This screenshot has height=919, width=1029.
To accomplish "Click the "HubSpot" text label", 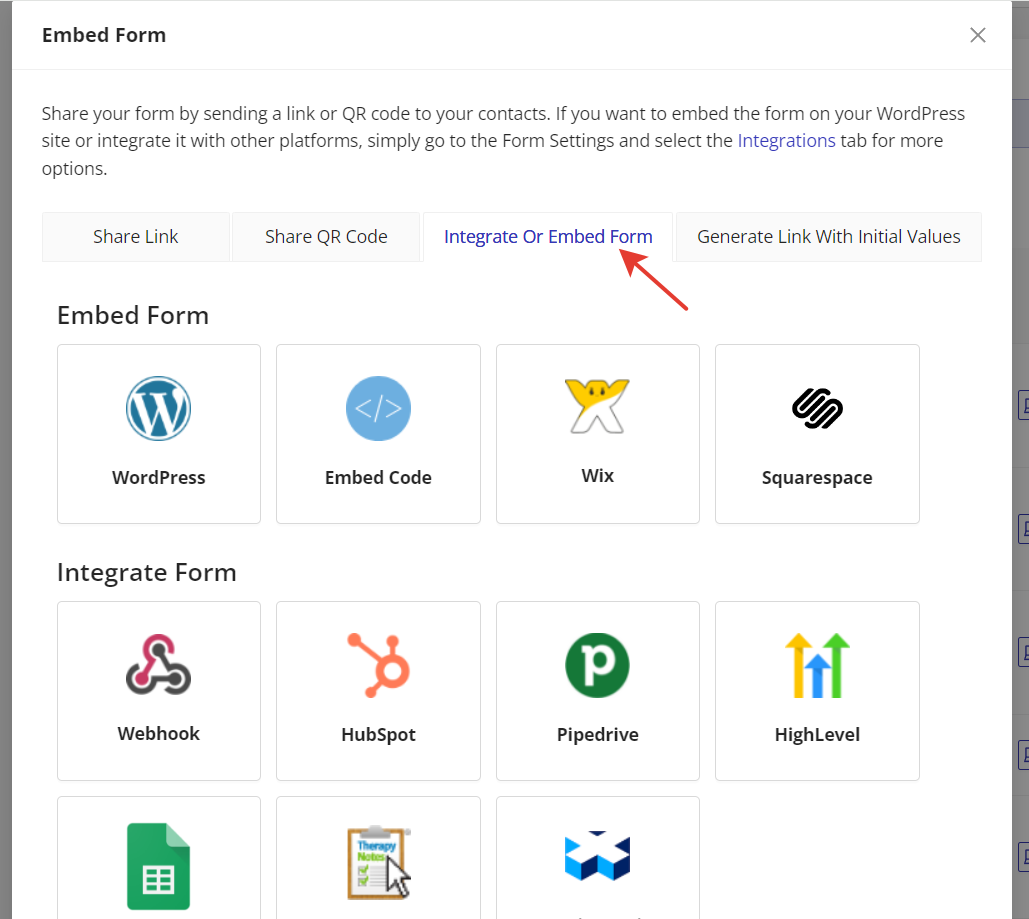I will click(x=378, y=735).
